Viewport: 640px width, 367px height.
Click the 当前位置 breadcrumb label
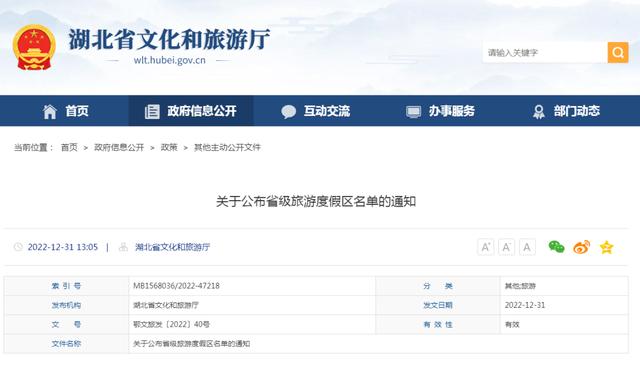(33, 147)
